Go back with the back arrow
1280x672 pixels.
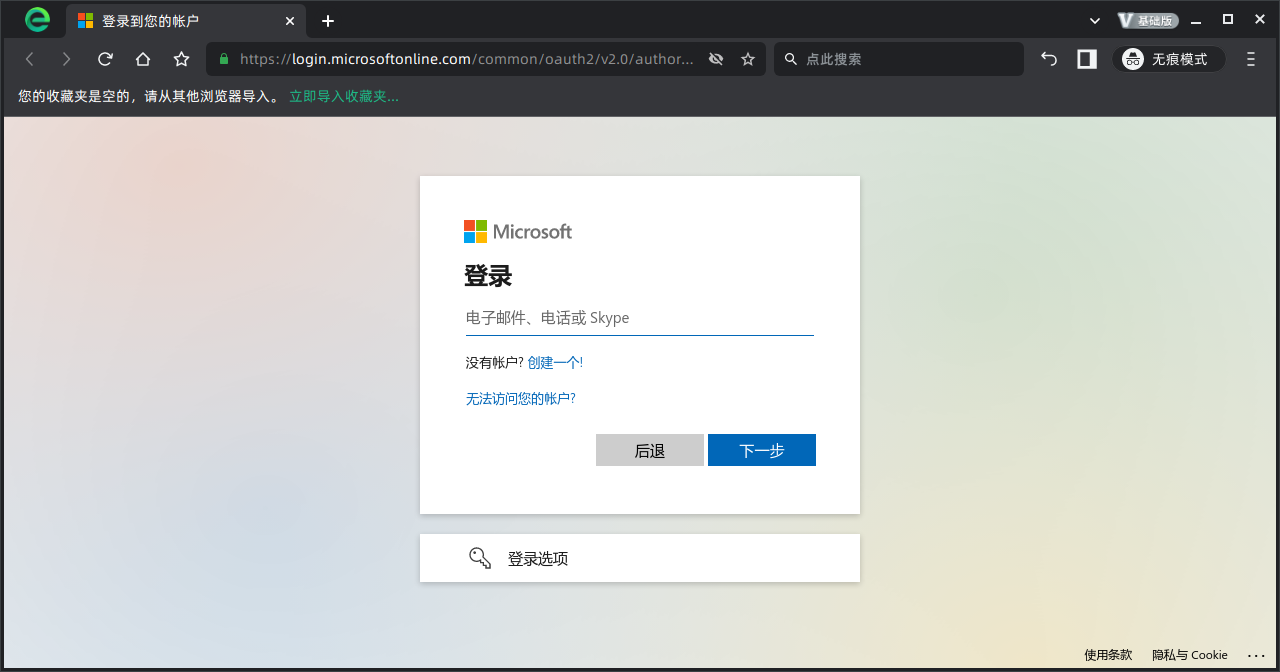30,59
